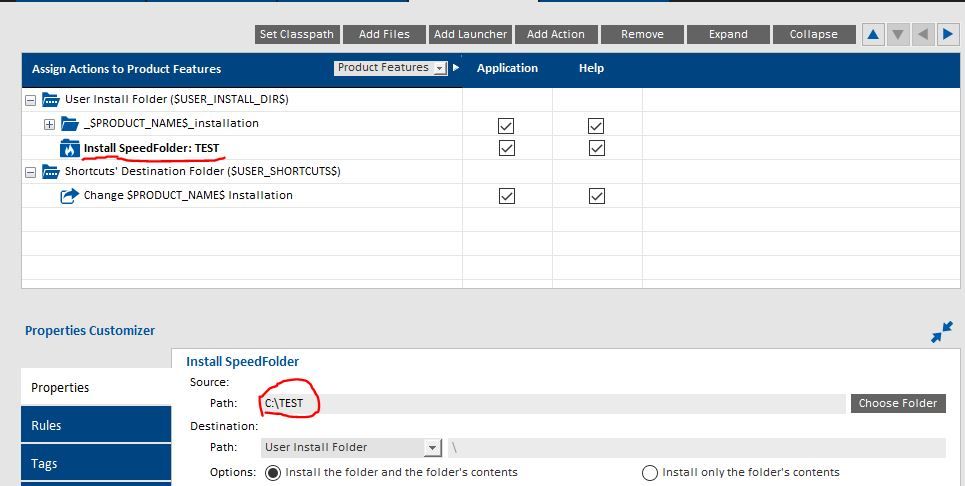Click the Add Files button
Viewport: 965px width, 486px height.
click(x=384, y=34)
